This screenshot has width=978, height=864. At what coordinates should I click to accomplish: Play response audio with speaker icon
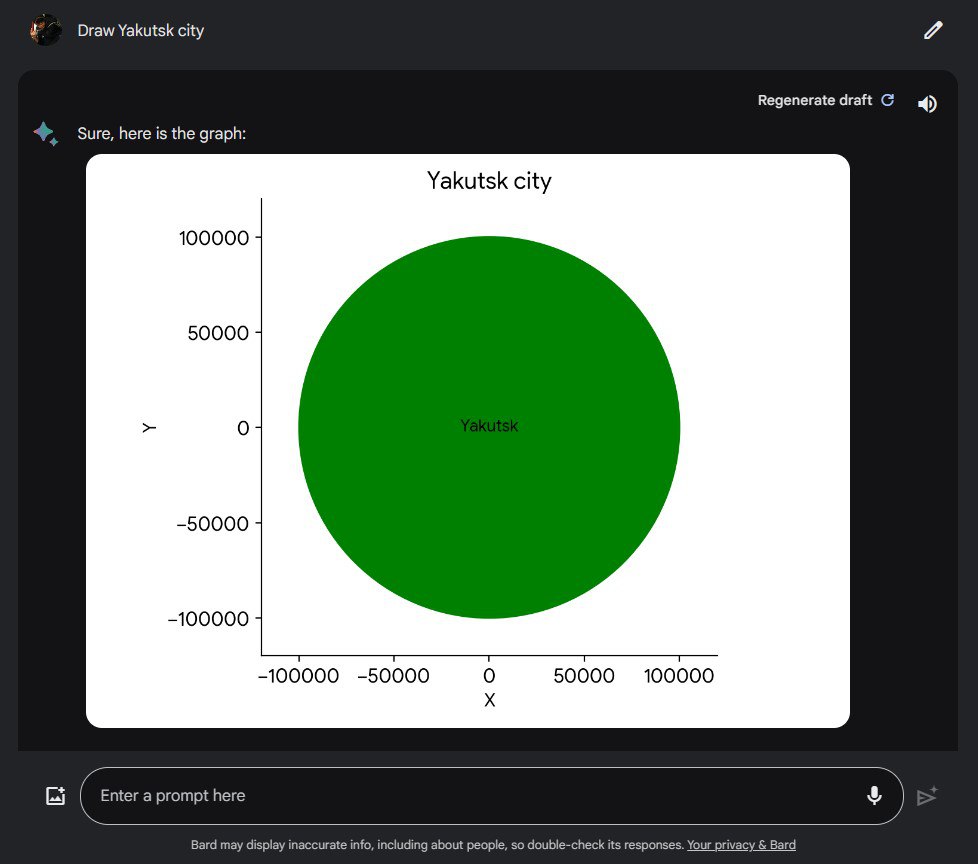[x=927, y=104]
